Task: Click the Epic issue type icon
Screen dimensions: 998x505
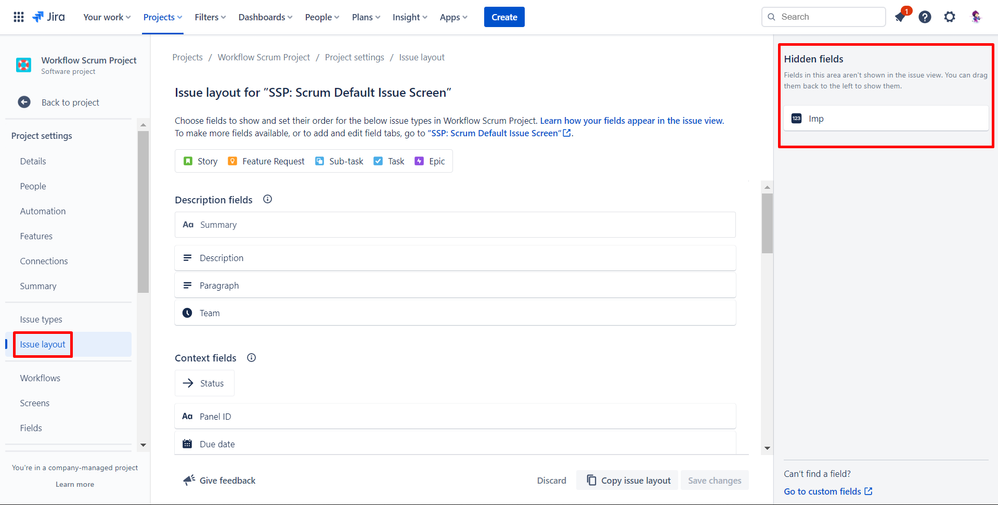Action: (x=419, y=161)
